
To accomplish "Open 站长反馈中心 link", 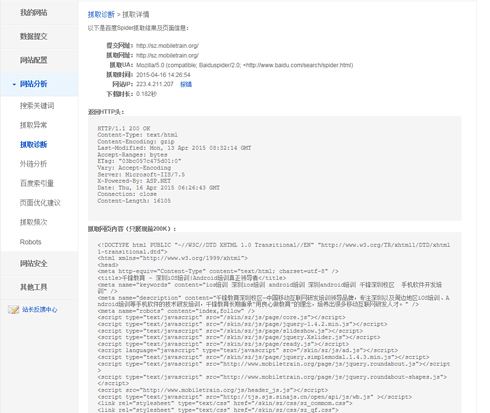I will pos(39,310).
